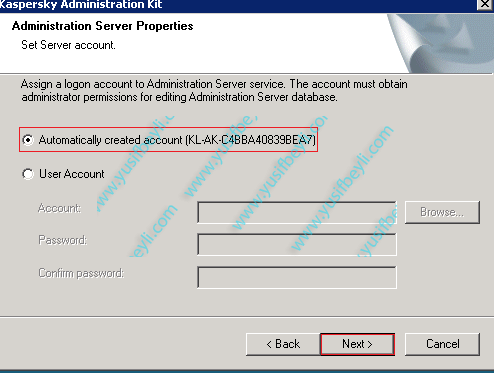494x373 pixels.
Task: Choose the User Account radio option
Action: tap(28, 174)
